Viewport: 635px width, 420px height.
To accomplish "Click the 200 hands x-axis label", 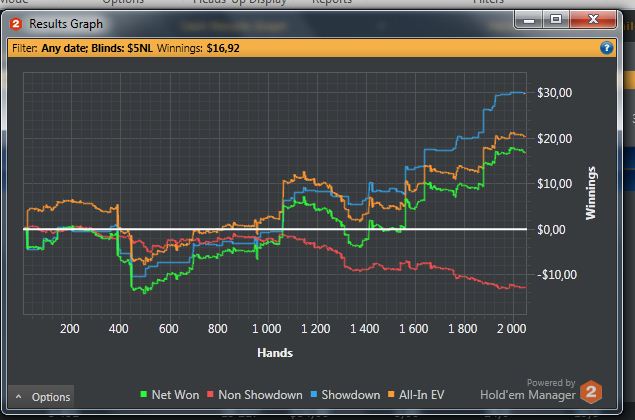I will 70,328.
